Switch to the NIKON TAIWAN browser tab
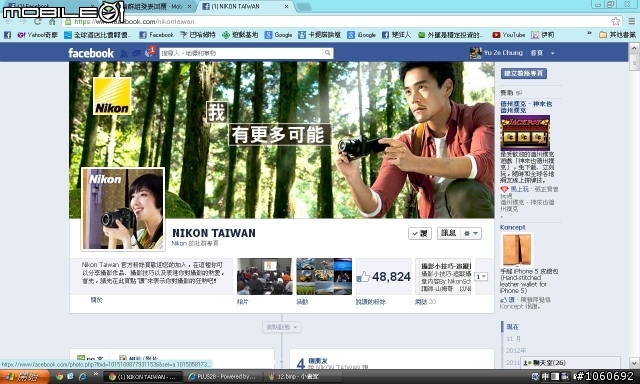Viewport: 640px width, 384px height. (x=245, y=7)
